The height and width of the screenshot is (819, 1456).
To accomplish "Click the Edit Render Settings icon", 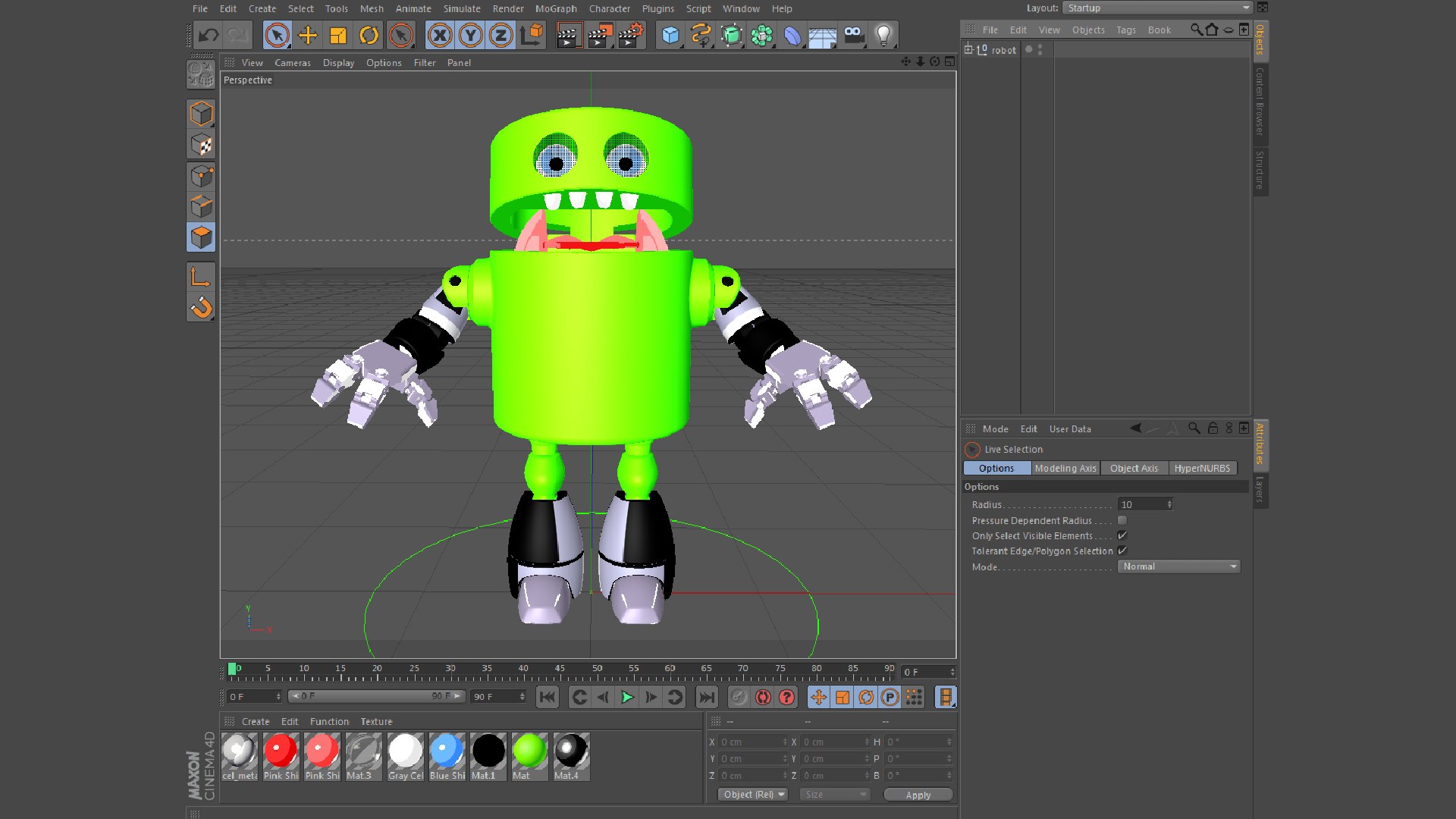I will [630, 35].
